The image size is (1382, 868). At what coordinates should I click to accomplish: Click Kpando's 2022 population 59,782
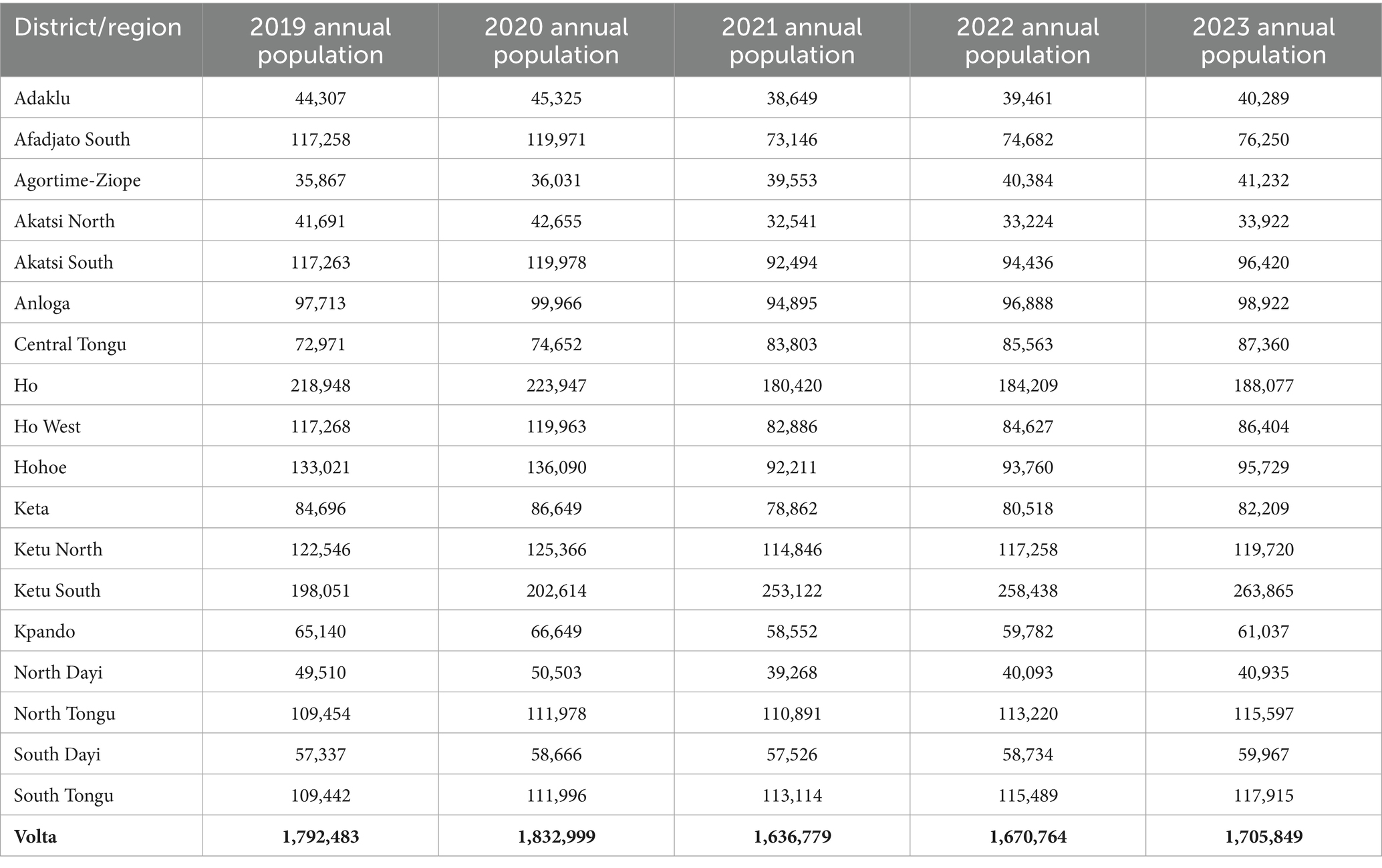point(1027,631)
